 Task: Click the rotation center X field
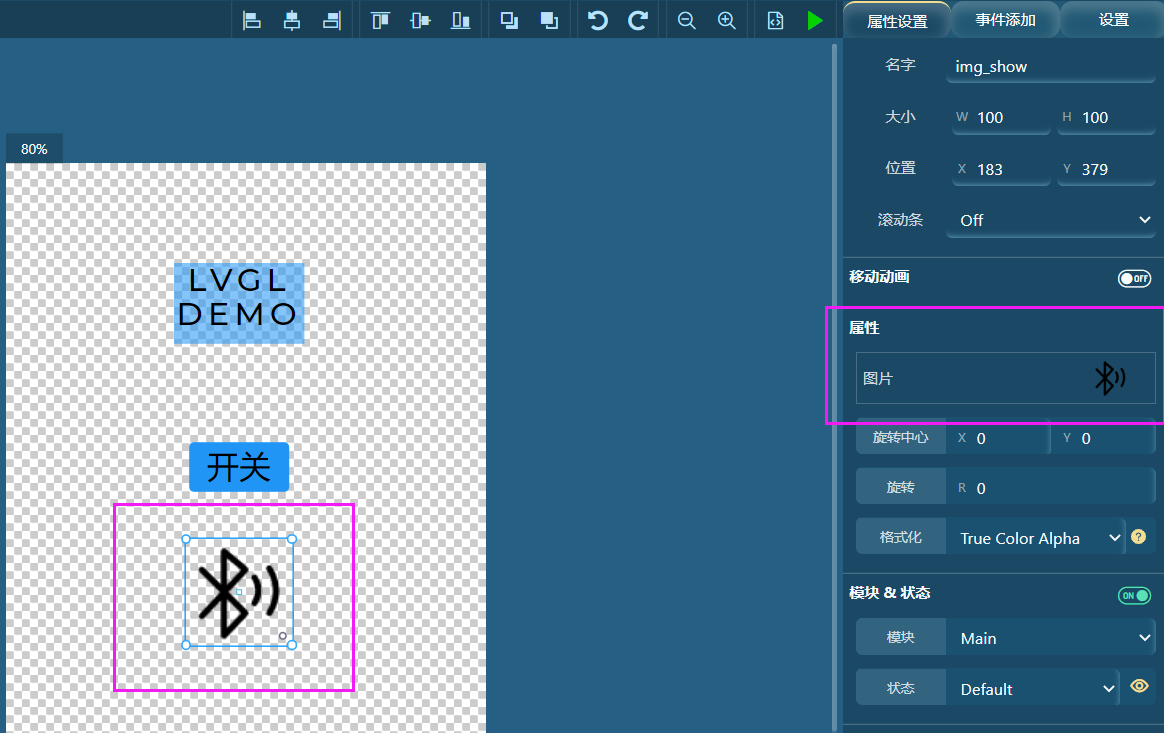998,438
